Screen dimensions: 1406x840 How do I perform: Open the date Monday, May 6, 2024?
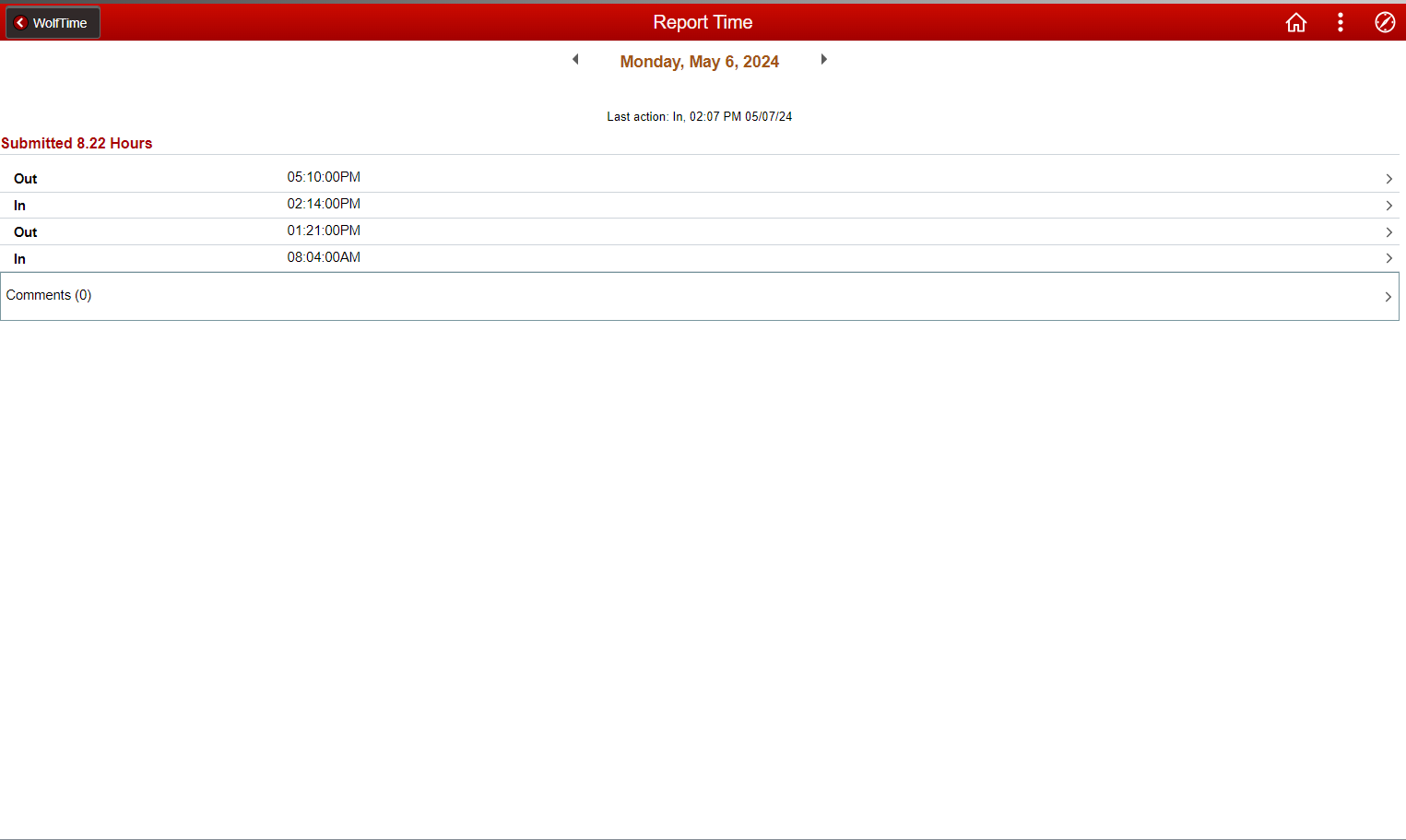pyautogui.click(x=699, y=62)
